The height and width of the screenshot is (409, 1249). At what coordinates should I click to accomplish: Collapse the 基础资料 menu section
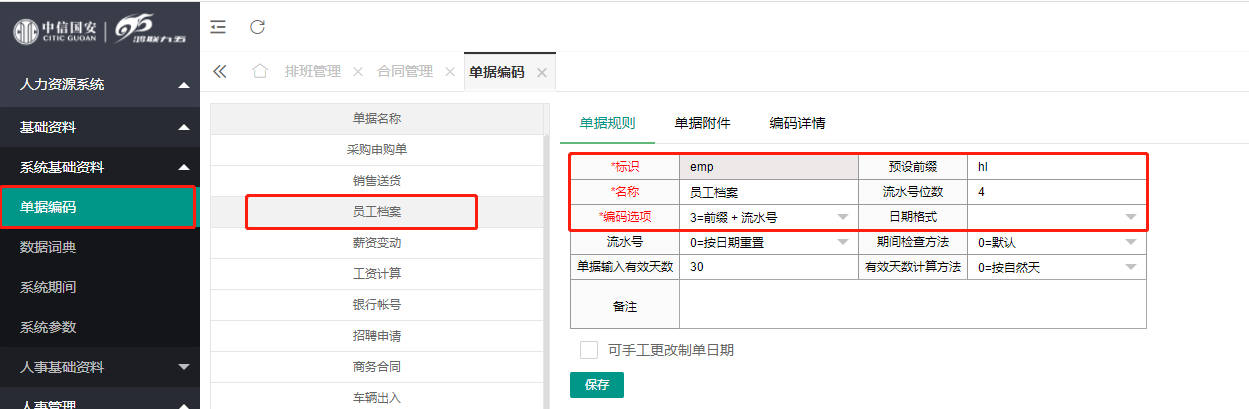click(100, 127)
